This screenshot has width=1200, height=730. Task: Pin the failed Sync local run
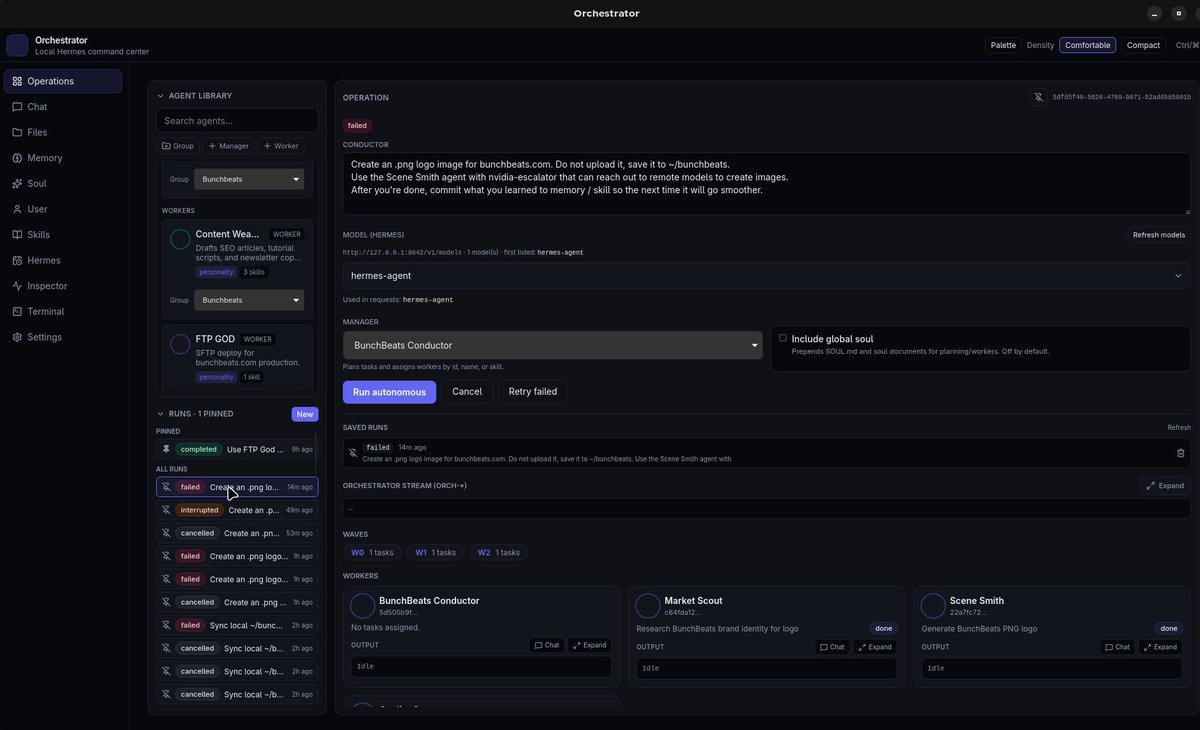point(166,625)
